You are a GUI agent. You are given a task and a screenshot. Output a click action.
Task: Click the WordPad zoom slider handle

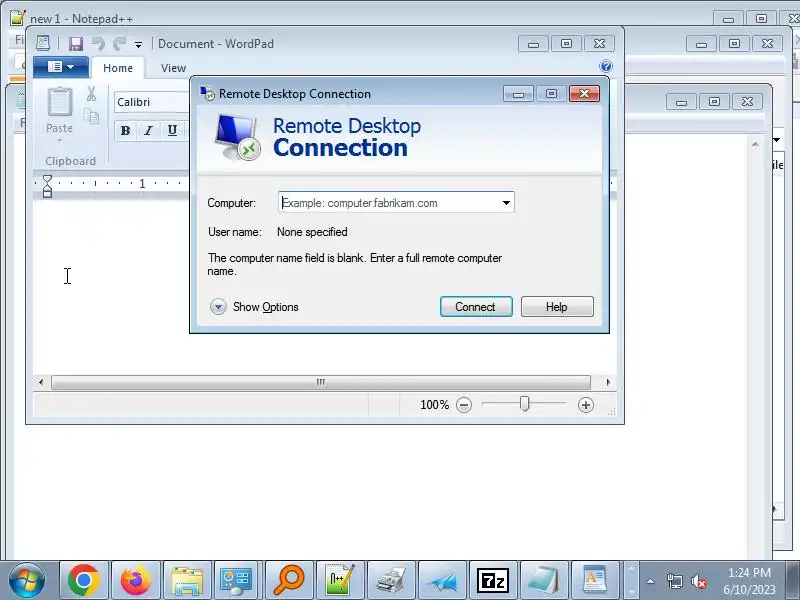point(524,404)
